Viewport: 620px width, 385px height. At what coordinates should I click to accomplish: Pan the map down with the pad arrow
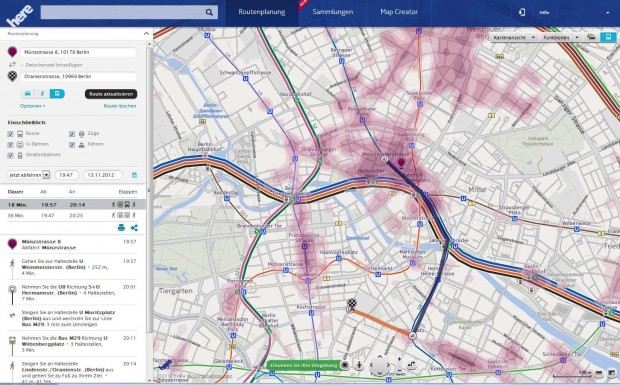tap(380, 373)
